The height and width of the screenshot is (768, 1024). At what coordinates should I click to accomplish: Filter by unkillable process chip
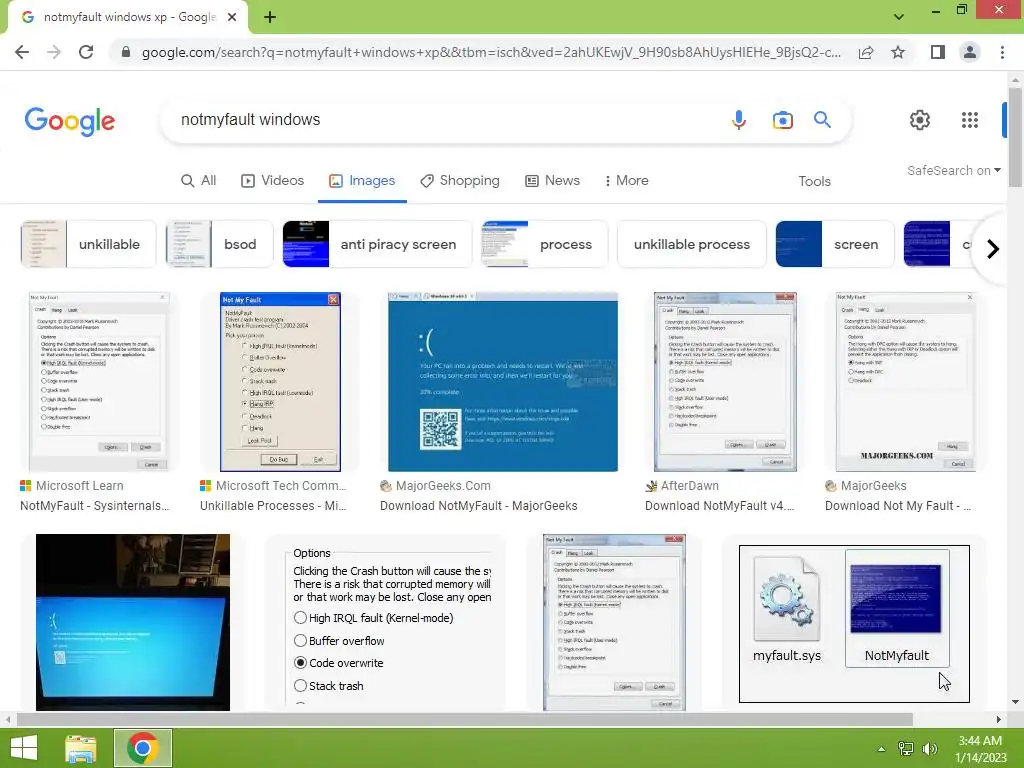(692, 244)
